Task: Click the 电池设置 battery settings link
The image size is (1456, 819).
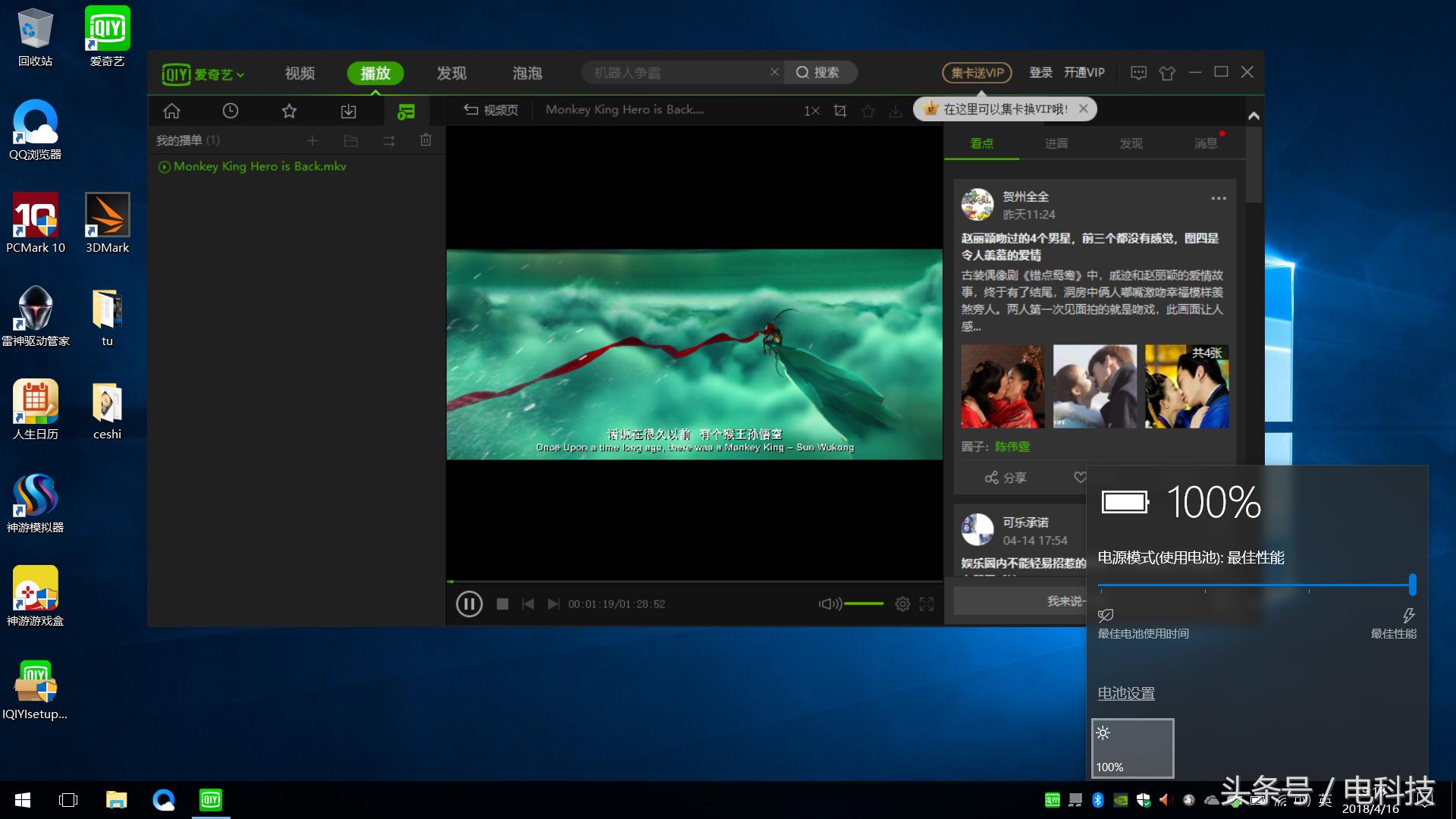Action: [1125, 693]
